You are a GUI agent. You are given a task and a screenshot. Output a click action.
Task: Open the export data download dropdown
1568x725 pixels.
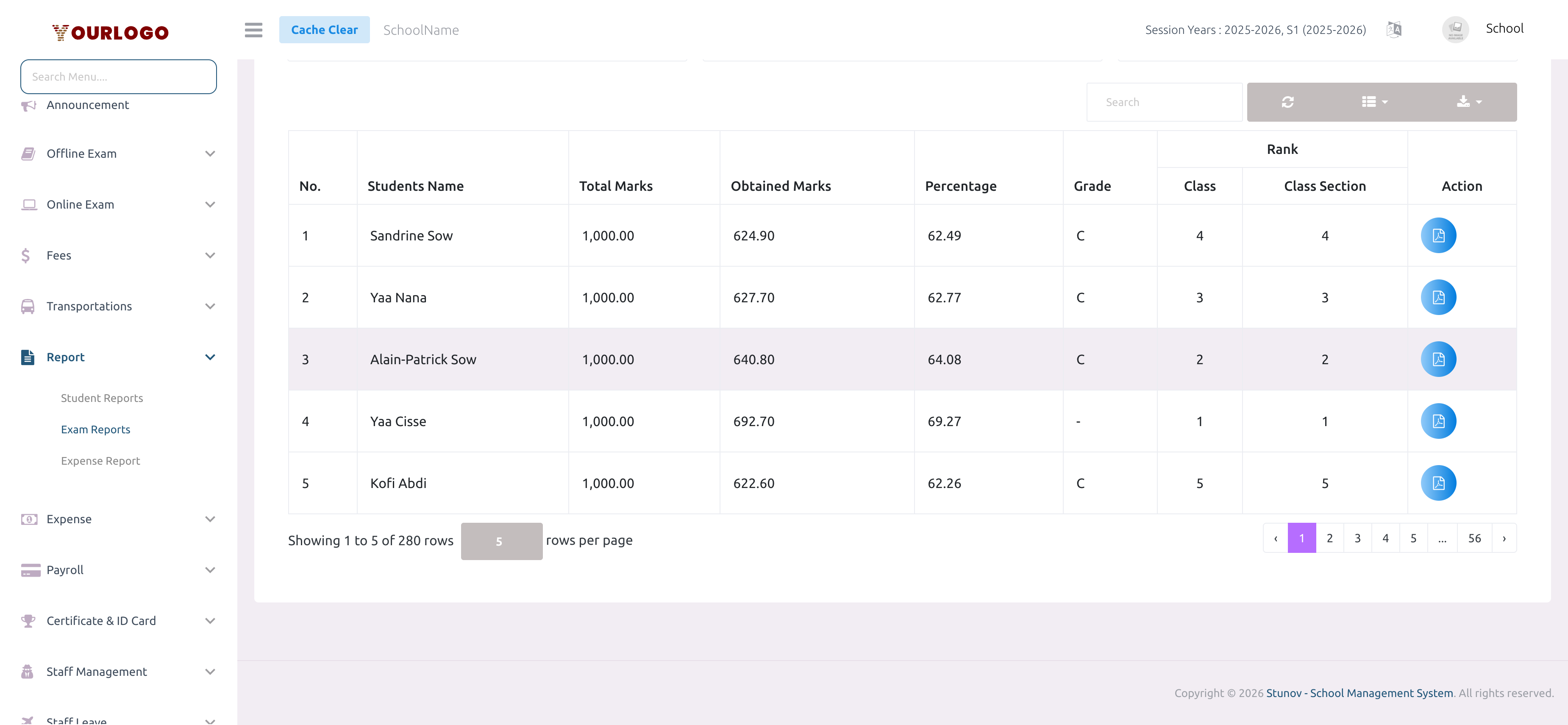click(x=1469, y=102)
